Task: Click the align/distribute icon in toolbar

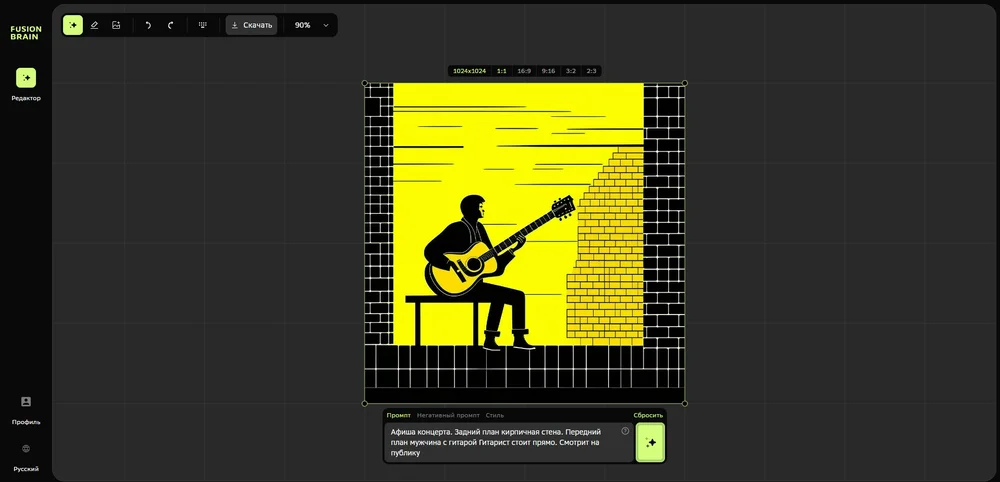Action: (203, 25)
